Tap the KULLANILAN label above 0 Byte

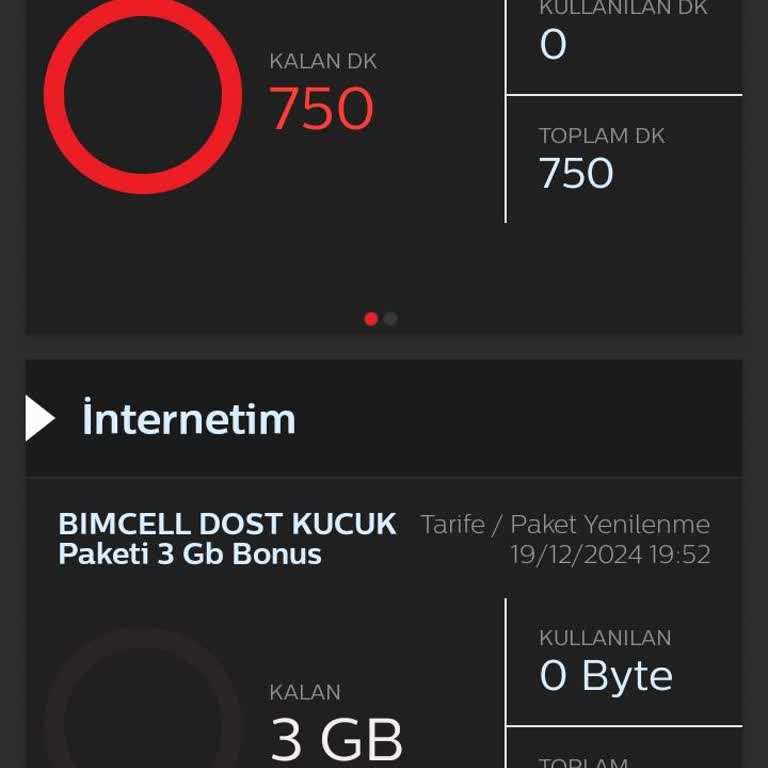pyautogui.click(x=605, y=638)
